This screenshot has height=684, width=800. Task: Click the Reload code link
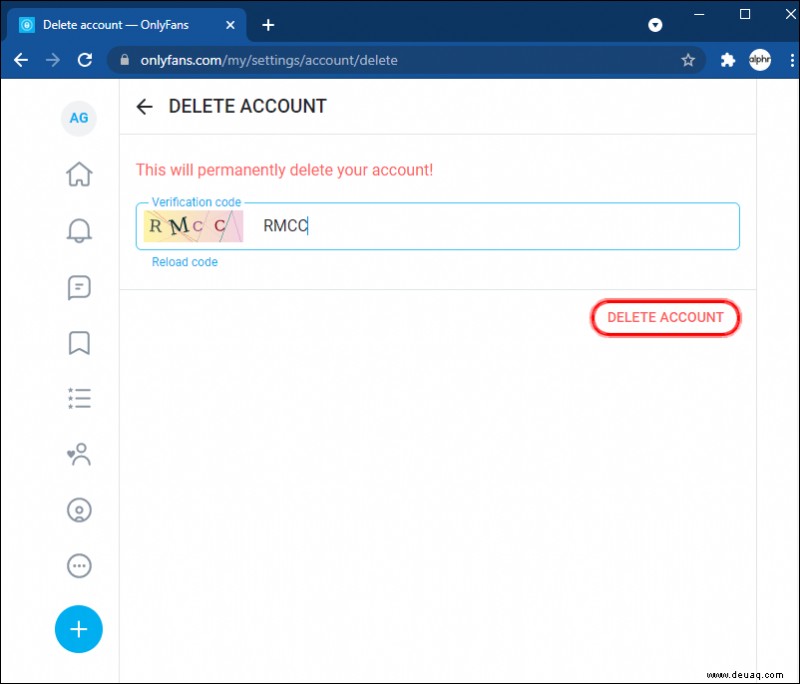pos(185,262)
